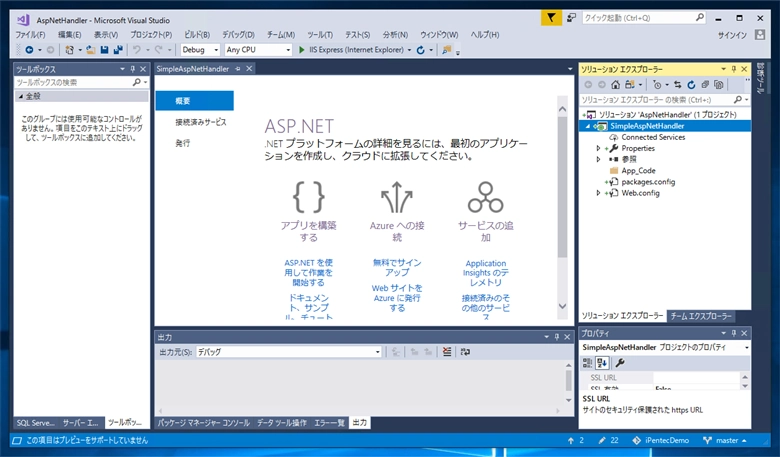Viewport: 780px width, 457px height.
Task: Expand the Web.config node
Action: pos(598,193)
